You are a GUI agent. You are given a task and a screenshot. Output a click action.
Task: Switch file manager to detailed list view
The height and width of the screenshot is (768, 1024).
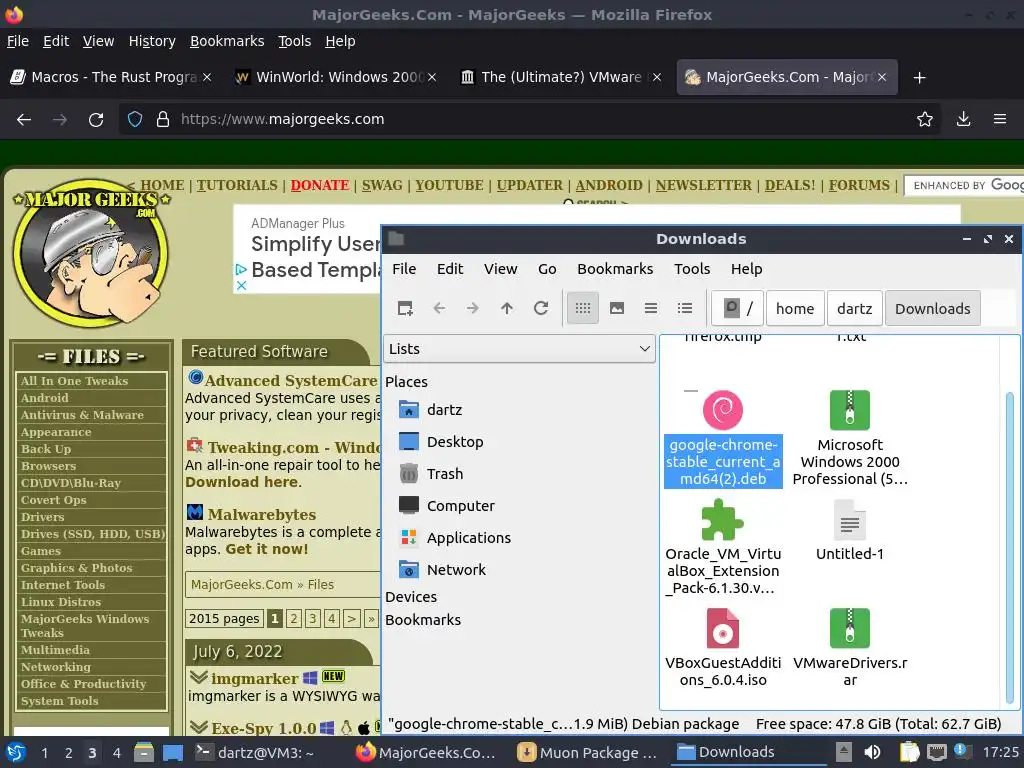684,308
